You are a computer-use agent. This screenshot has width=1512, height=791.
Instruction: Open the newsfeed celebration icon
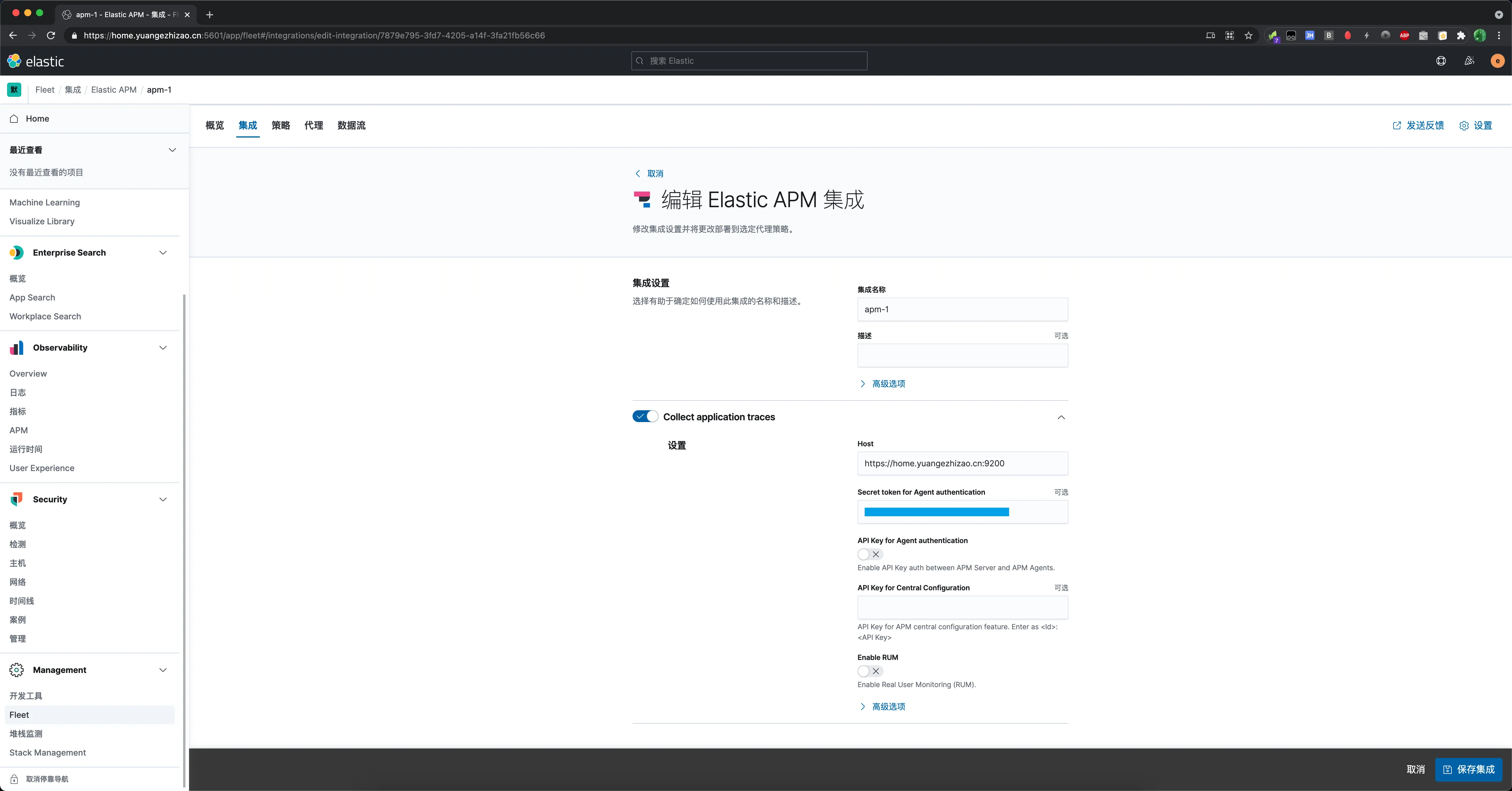tap(1469, 61)
